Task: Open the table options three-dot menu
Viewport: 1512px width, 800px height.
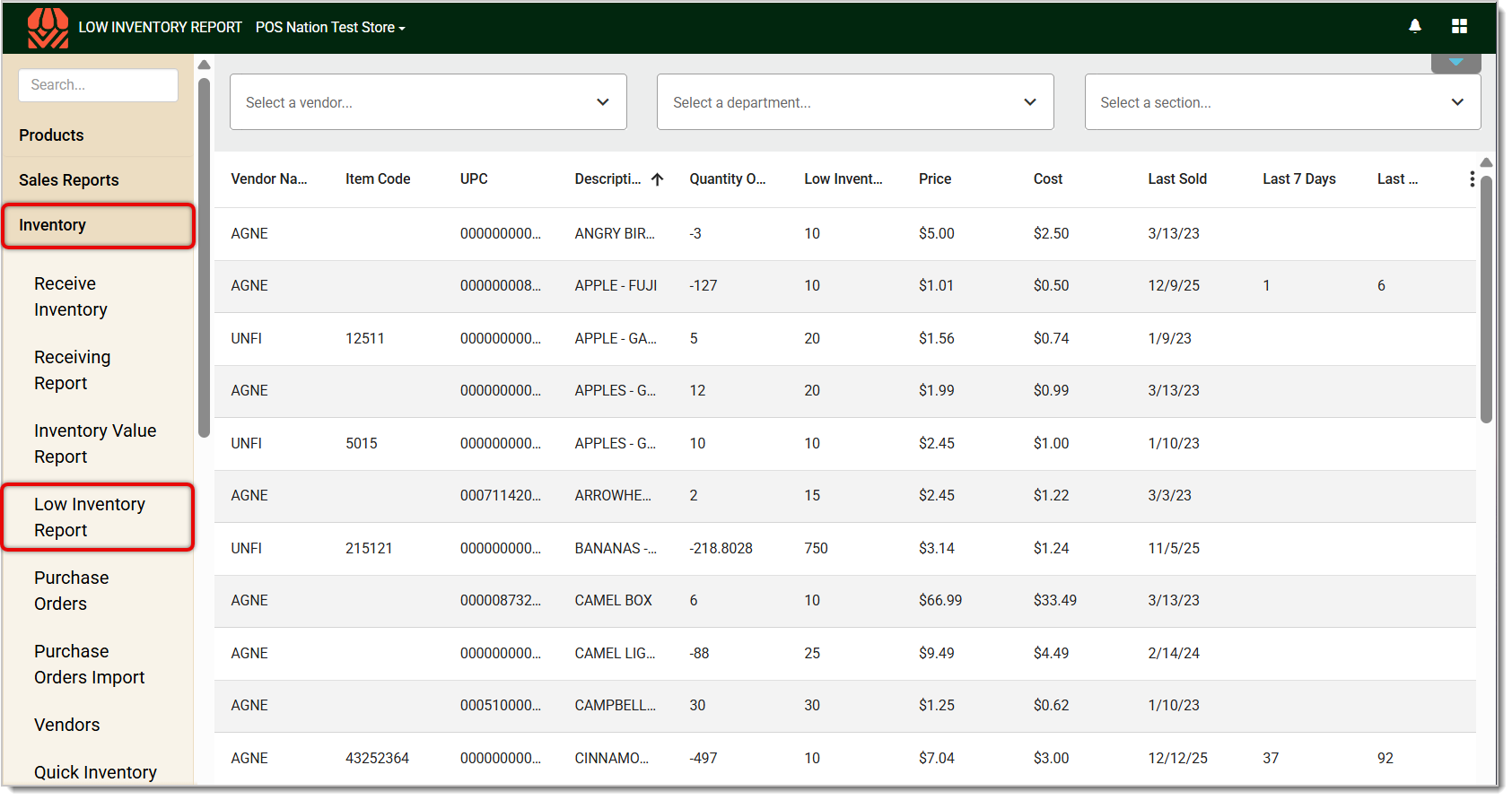Action: pos(1472,179)
